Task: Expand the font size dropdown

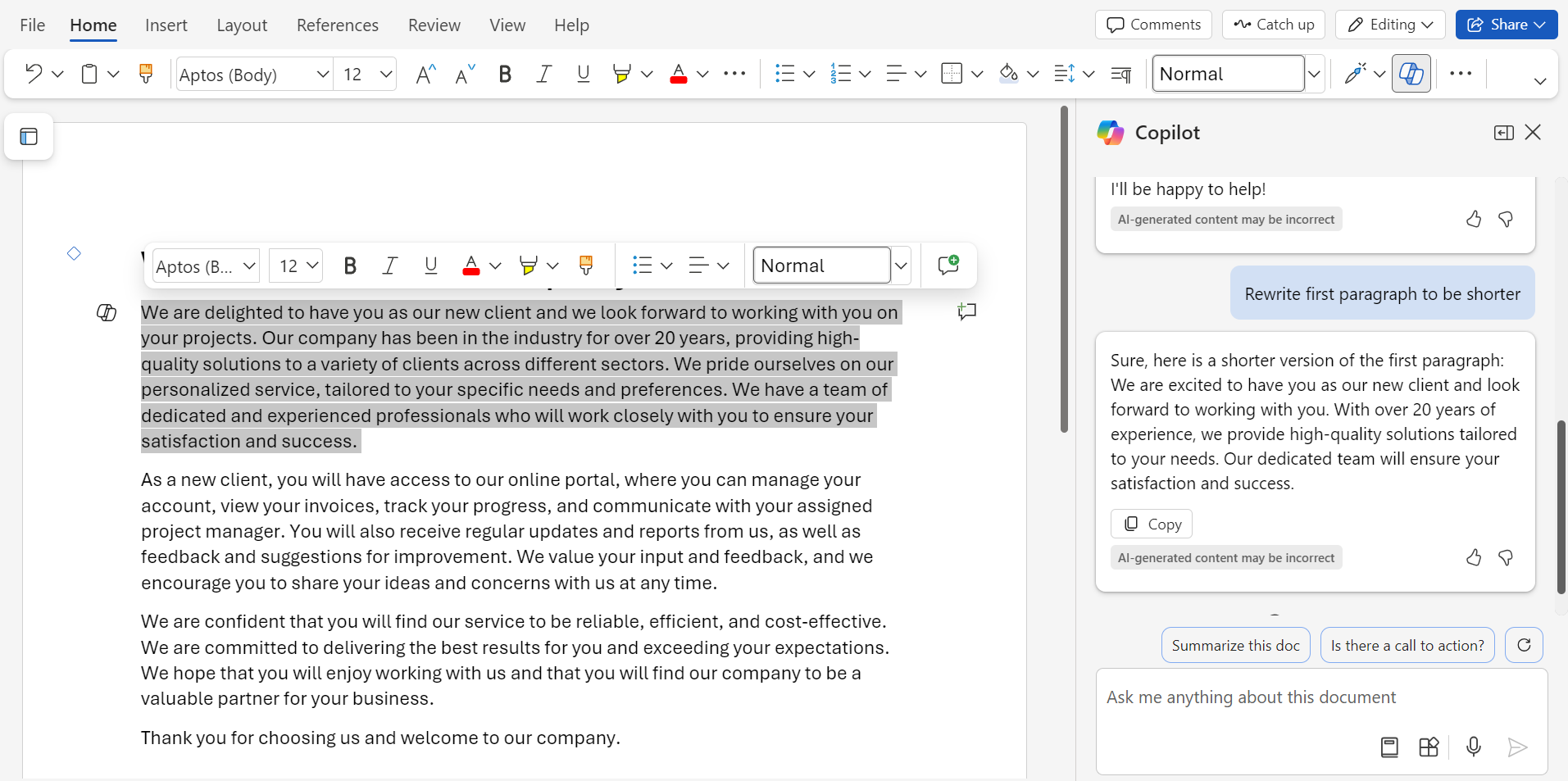Action: [385, 74]
